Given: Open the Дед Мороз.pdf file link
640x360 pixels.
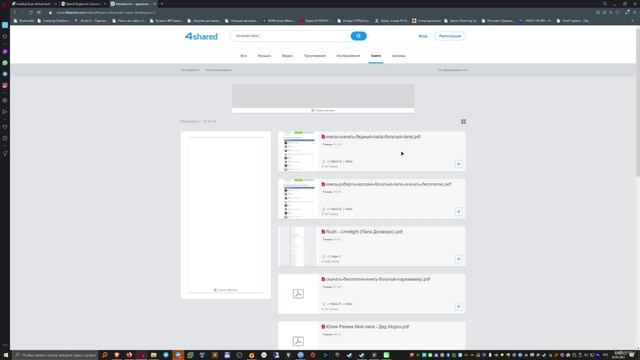Looking at the screenshot, I should pyautogui.click(x=367, y=327).
